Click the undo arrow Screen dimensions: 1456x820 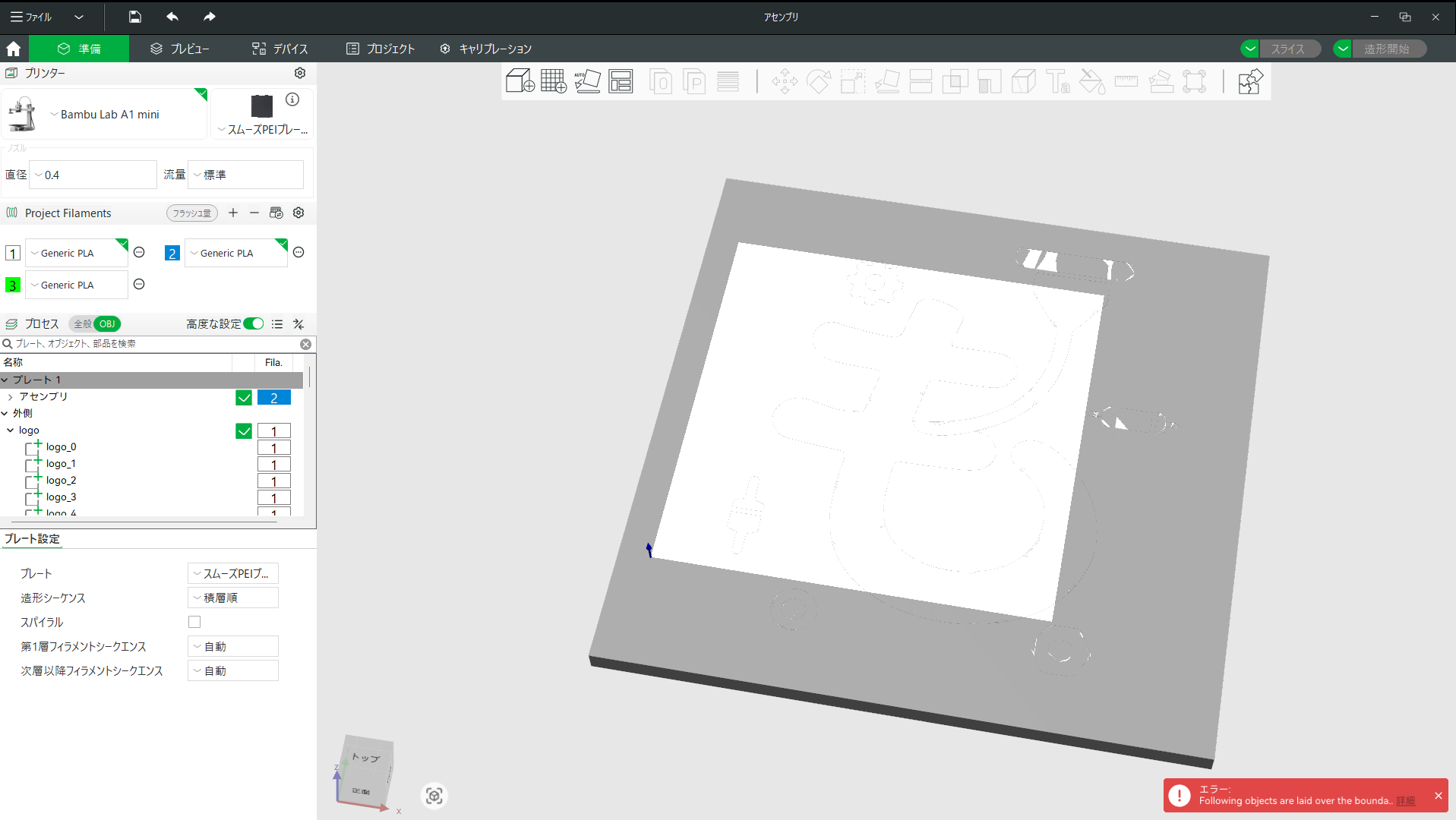click(x=172, y=17)
